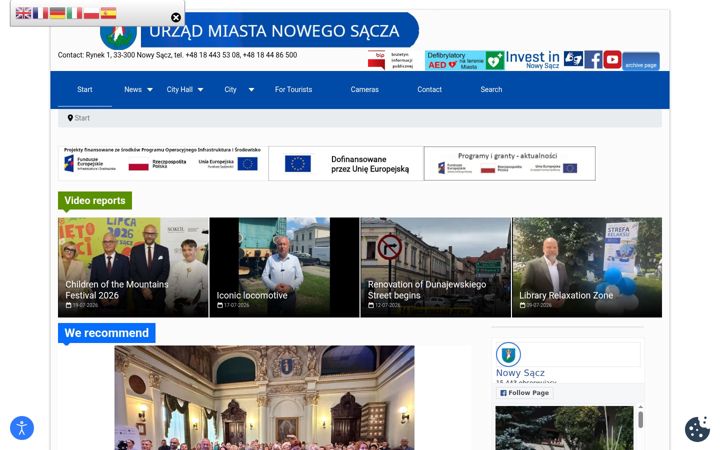
Task: Go to the archive page button
Action: pos(641,62)
